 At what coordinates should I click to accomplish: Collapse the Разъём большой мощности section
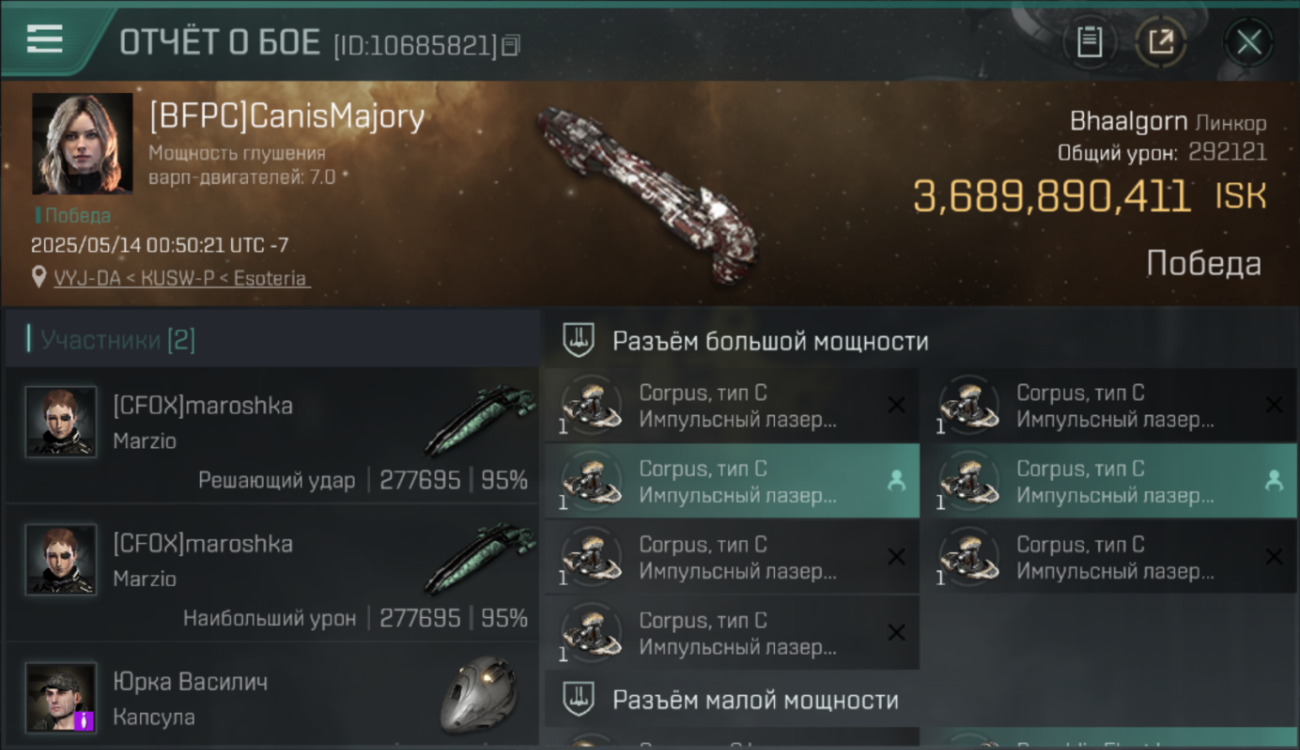(577, 340)
